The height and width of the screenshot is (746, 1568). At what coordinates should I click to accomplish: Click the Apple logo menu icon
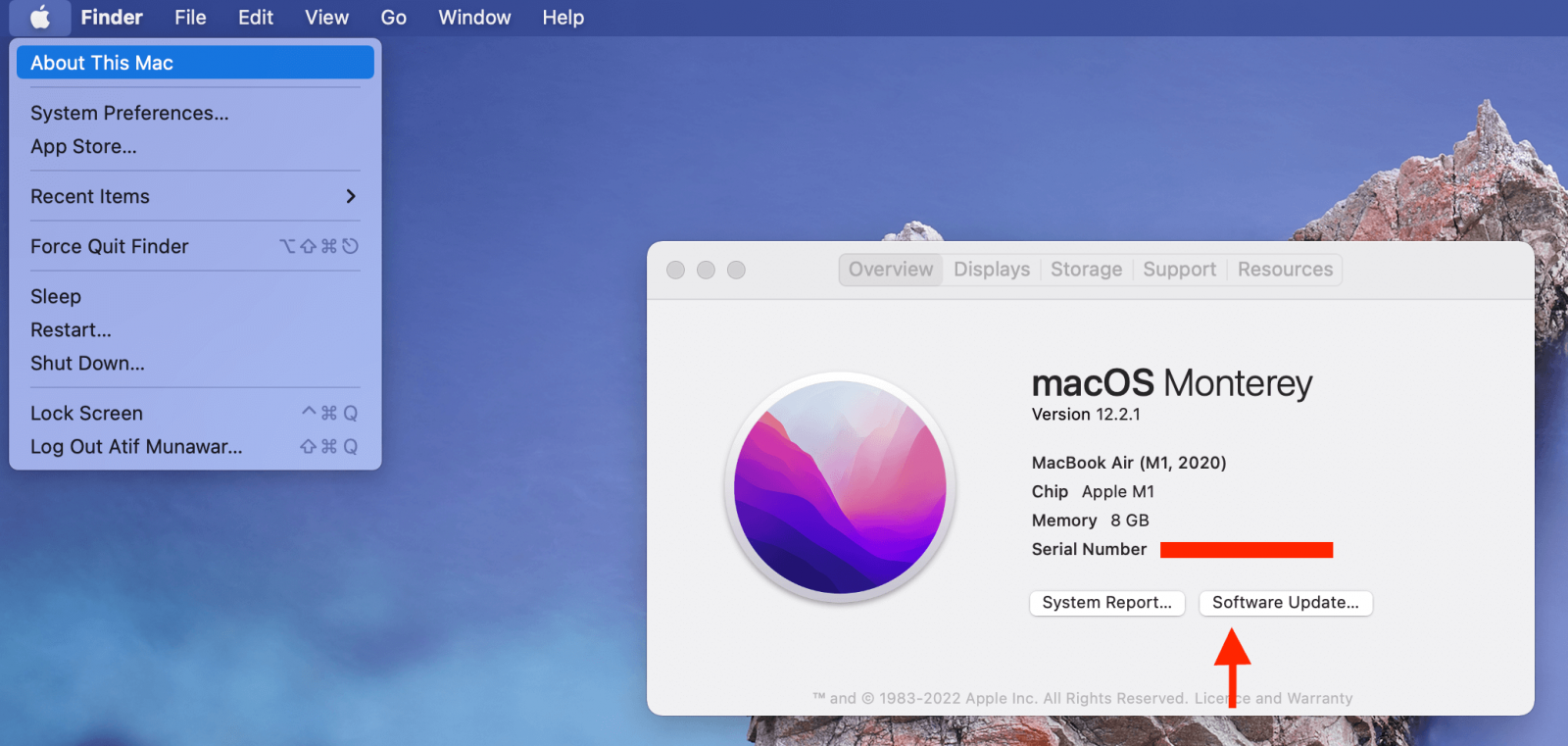coord(40,18)
